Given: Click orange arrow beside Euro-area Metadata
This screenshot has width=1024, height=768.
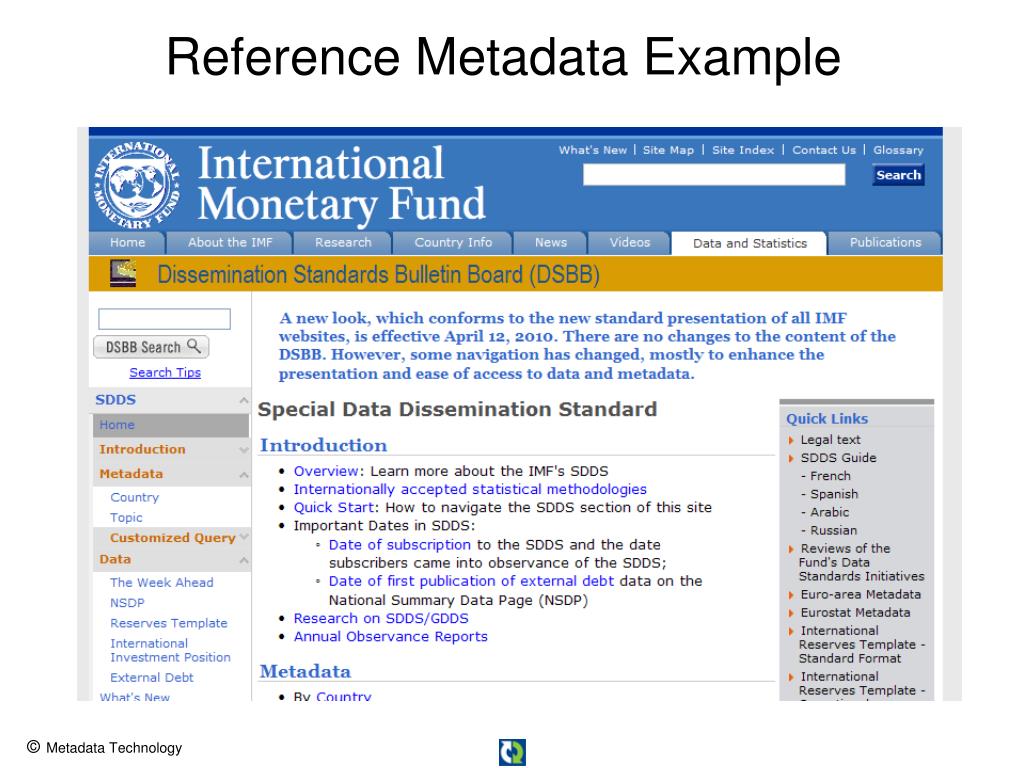Looking at the screenshot, I should point(791,595).
